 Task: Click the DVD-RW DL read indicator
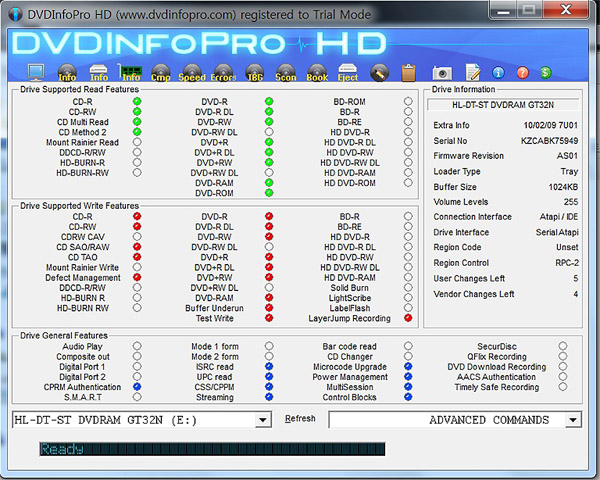tap(269, 132)
